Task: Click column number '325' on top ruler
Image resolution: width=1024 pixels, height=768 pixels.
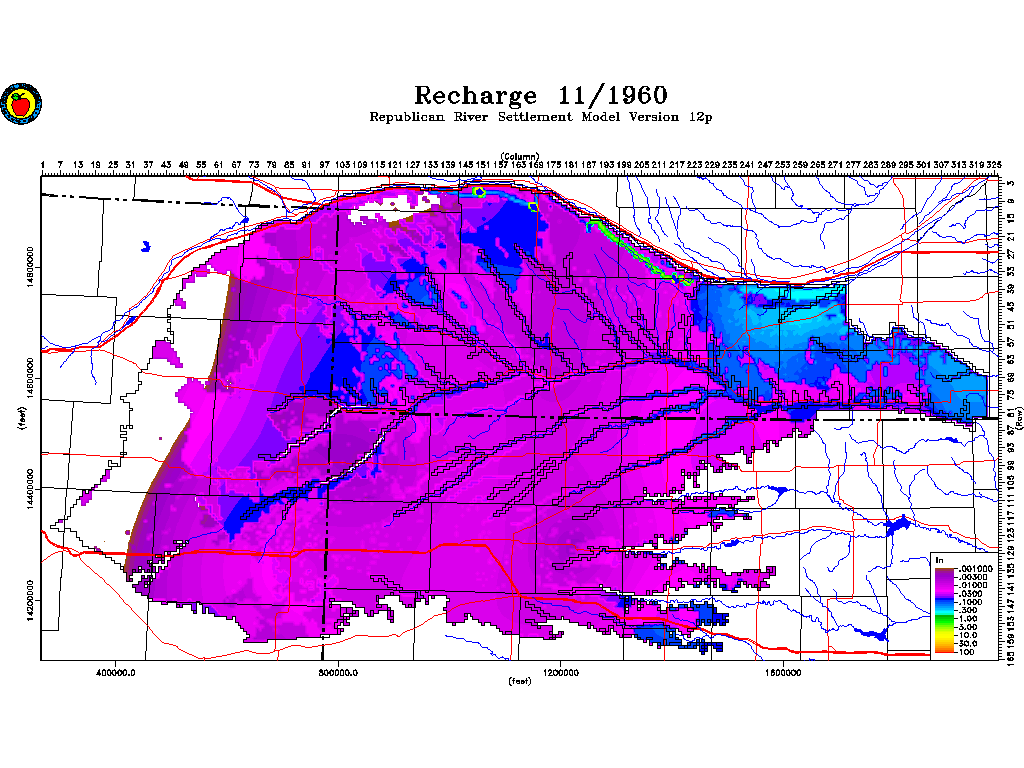Action: (993, 165)
